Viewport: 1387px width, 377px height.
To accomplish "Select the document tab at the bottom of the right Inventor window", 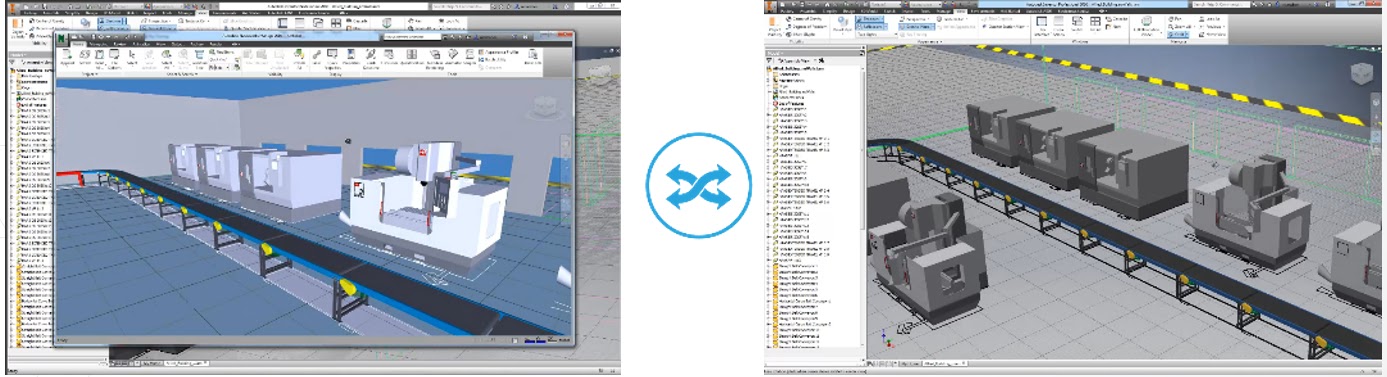I will (945, 363).
